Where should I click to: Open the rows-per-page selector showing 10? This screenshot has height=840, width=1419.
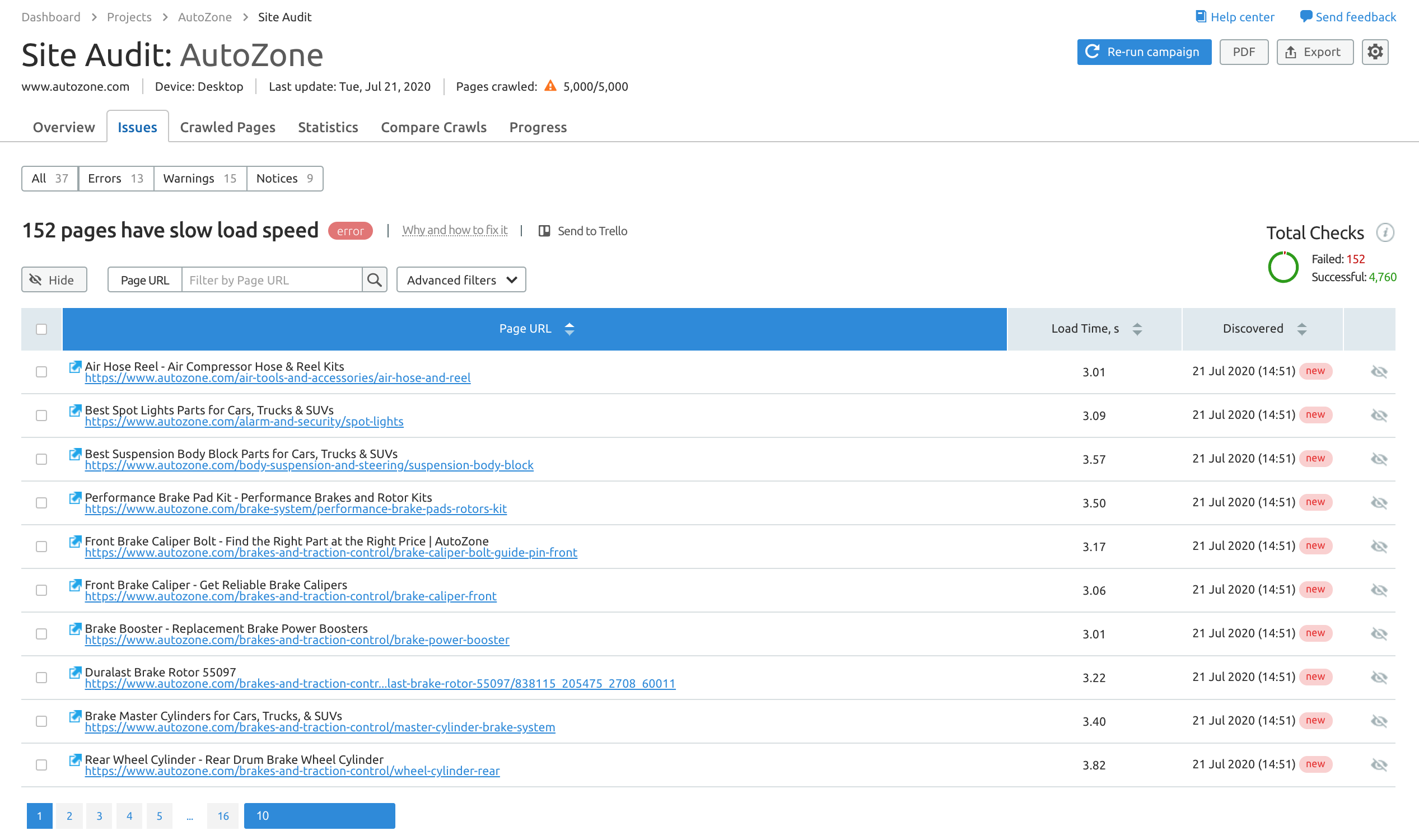tap(319, 816)
